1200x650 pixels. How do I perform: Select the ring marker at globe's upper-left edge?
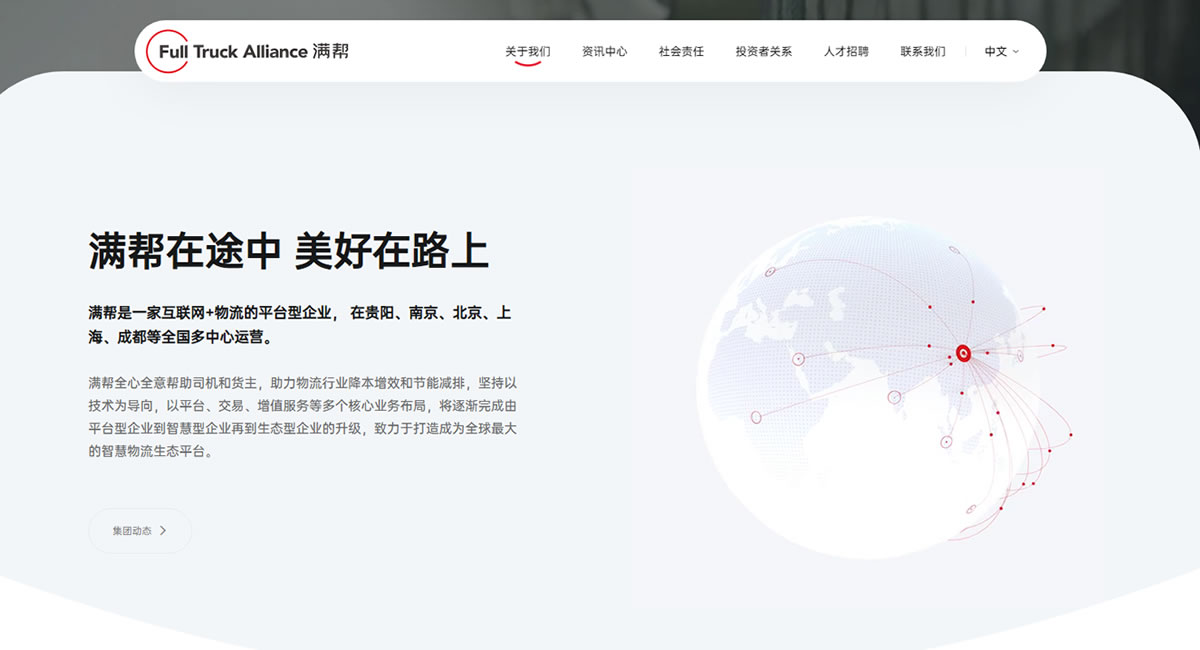click(771, 272)
